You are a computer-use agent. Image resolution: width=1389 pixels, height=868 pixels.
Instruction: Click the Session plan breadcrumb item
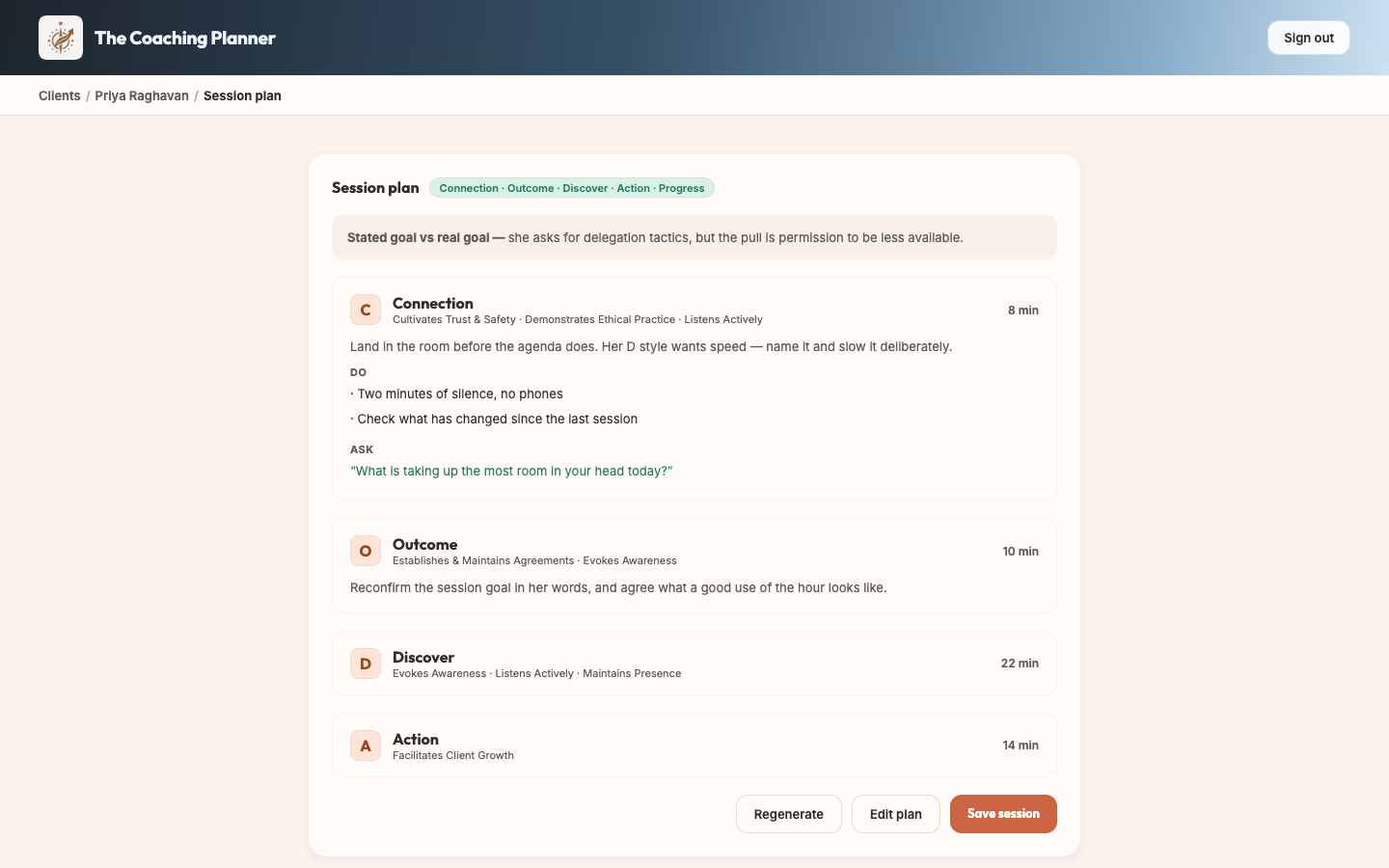(x=242, y=95)
